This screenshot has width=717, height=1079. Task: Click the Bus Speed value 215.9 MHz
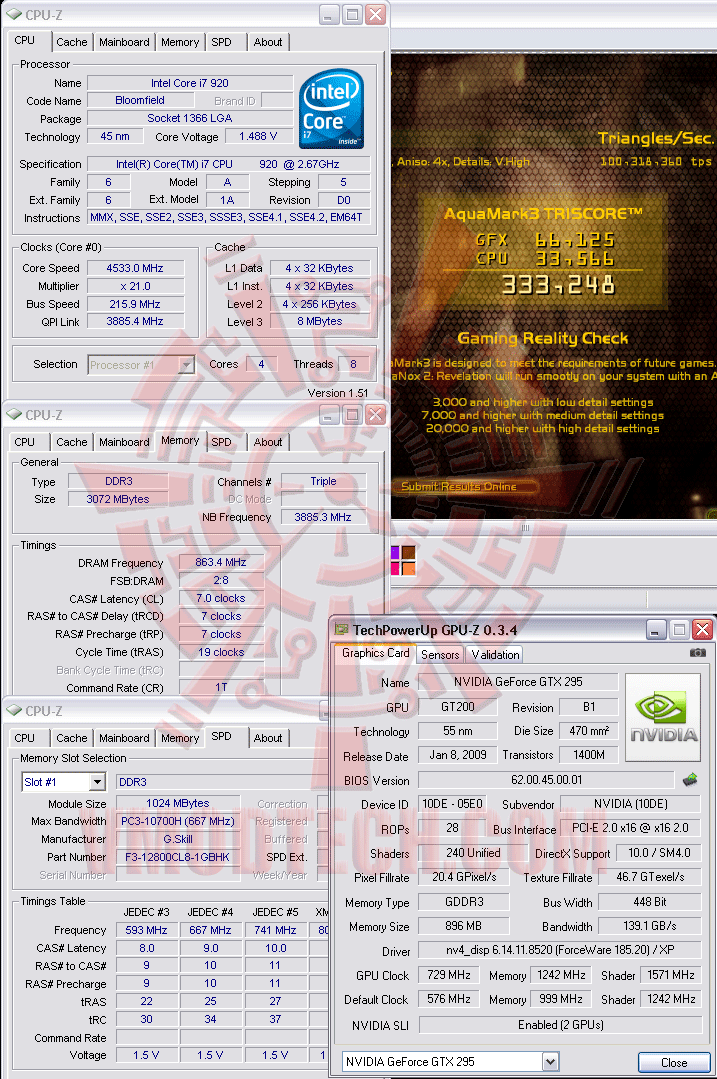click(135, 304)
